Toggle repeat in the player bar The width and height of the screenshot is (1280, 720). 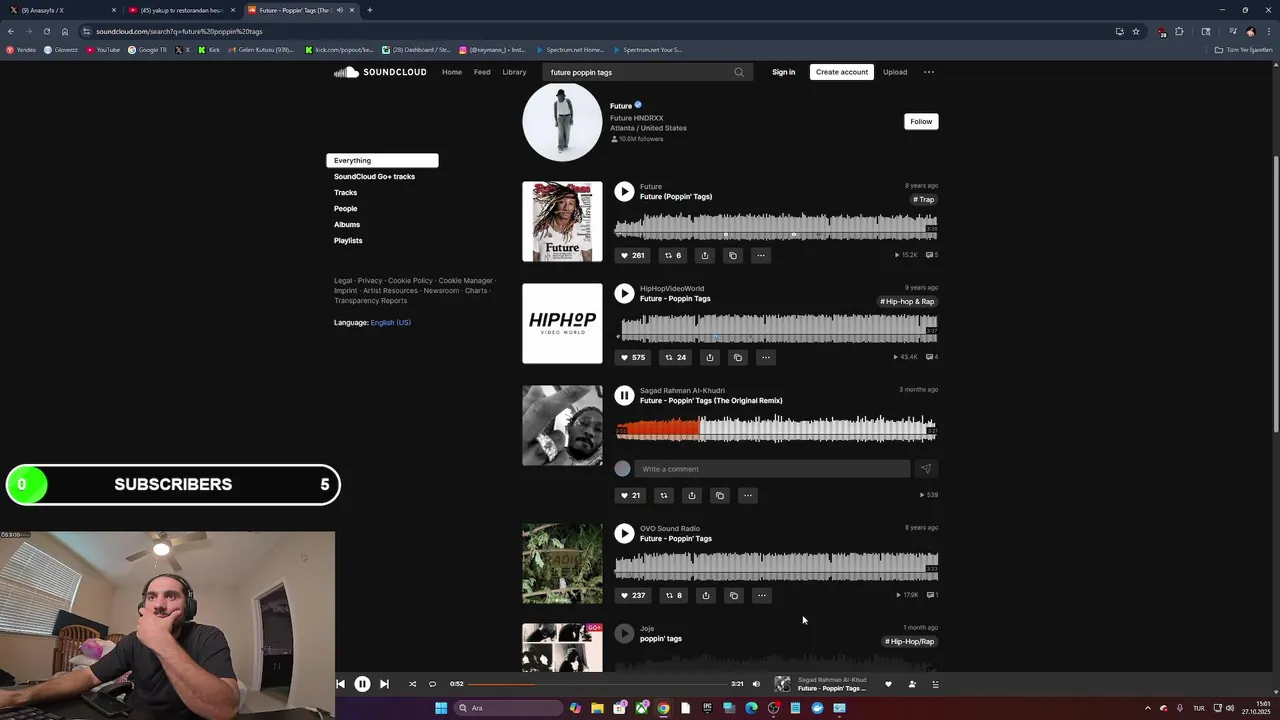coord(432,684)
